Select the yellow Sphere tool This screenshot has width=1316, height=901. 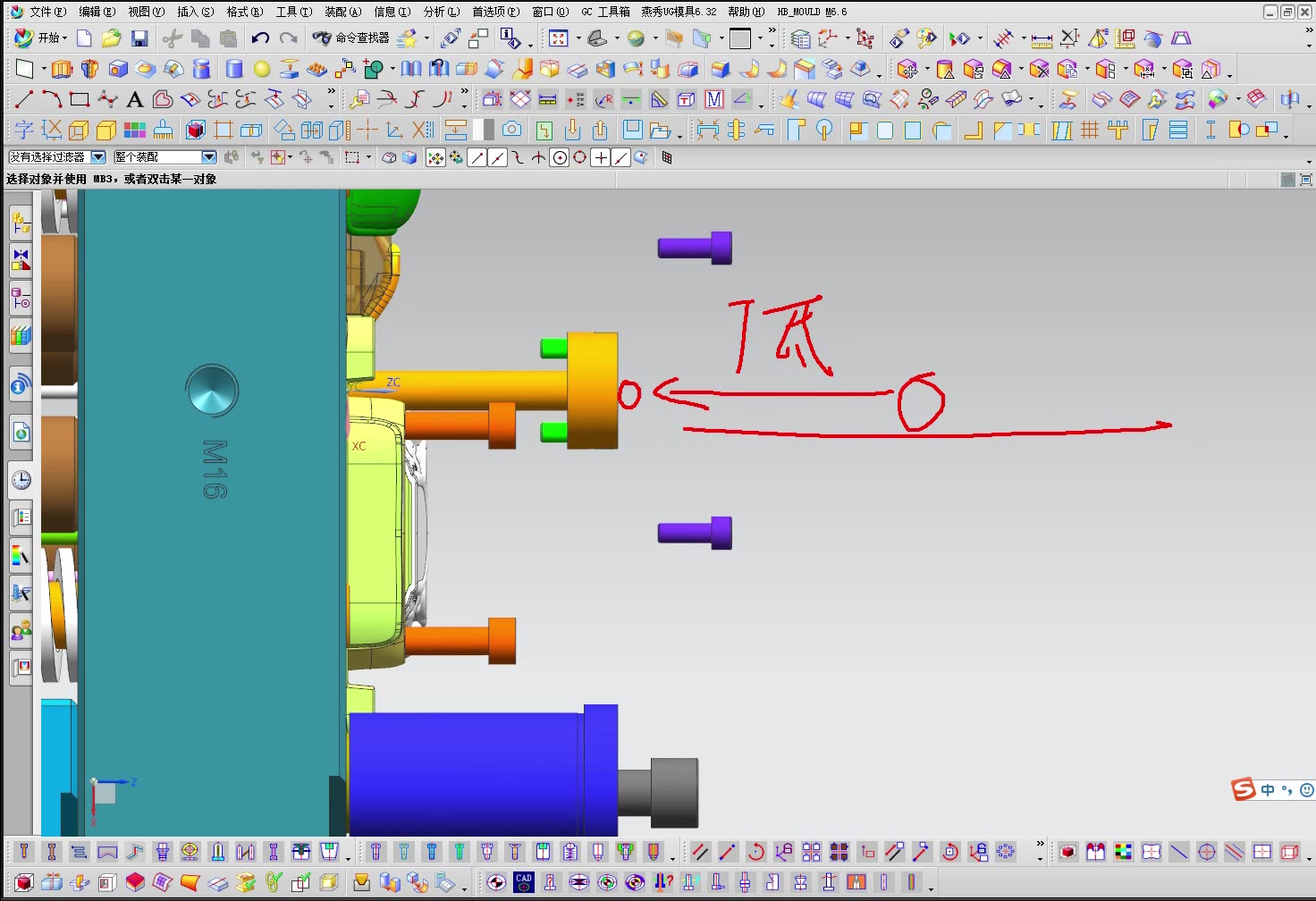point(262,69)
